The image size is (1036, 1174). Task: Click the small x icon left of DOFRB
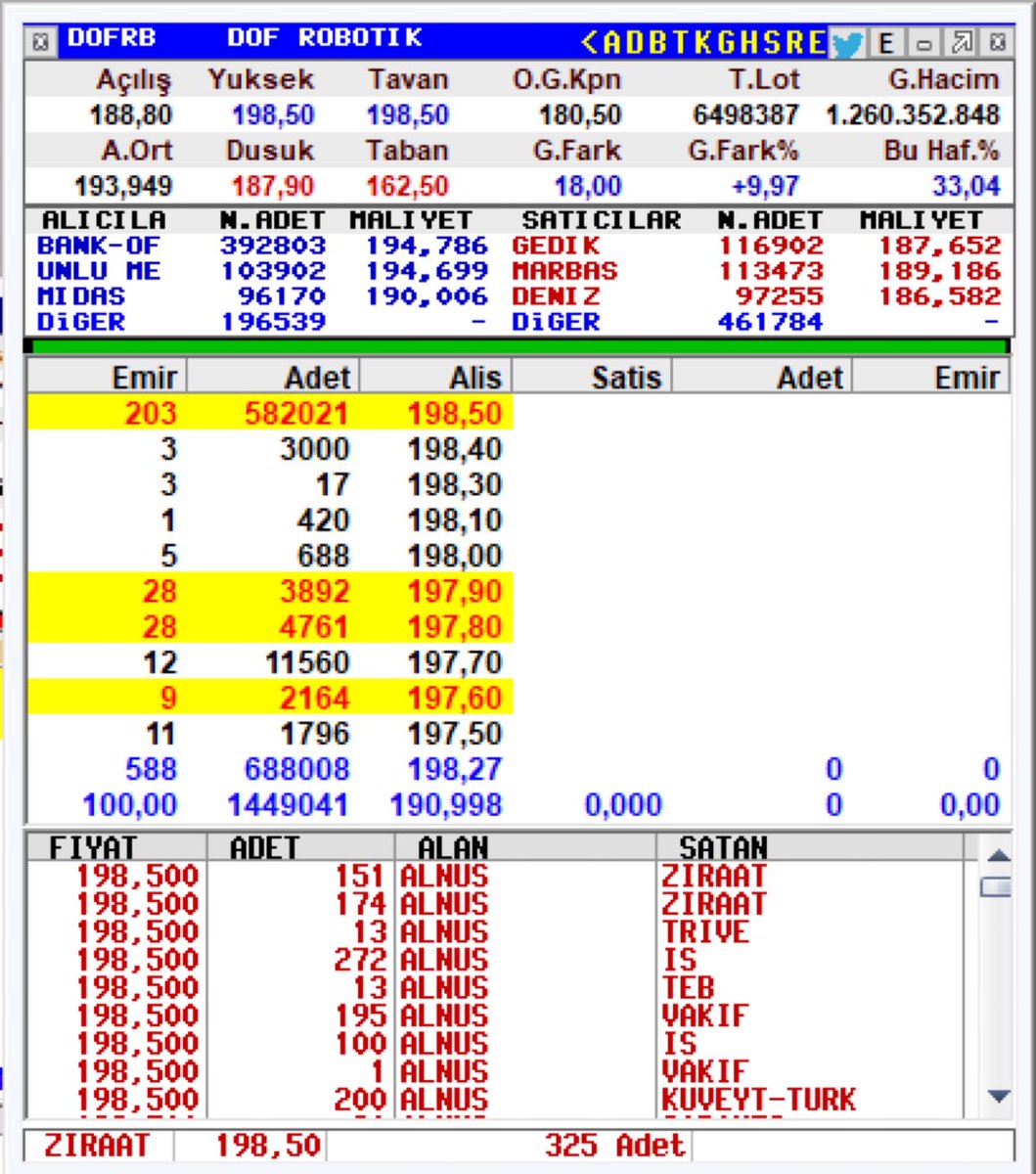pyautogui.click(x=40, y=43)
